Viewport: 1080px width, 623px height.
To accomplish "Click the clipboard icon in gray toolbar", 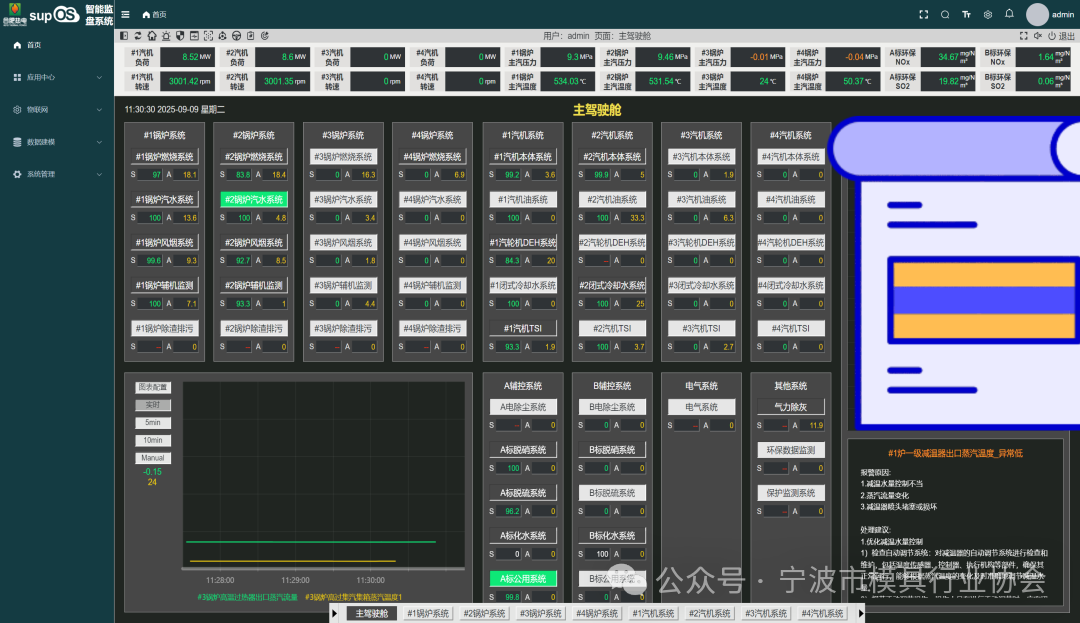I will click(x=251, y=36).
